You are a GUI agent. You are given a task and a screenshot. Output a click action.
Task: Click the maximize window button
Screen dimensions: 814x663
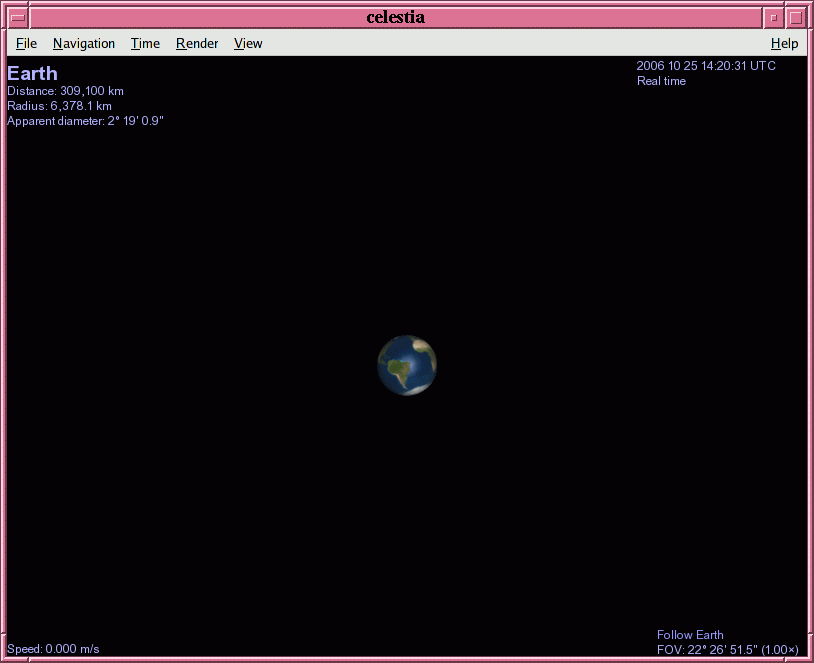(x=795, y=17)
